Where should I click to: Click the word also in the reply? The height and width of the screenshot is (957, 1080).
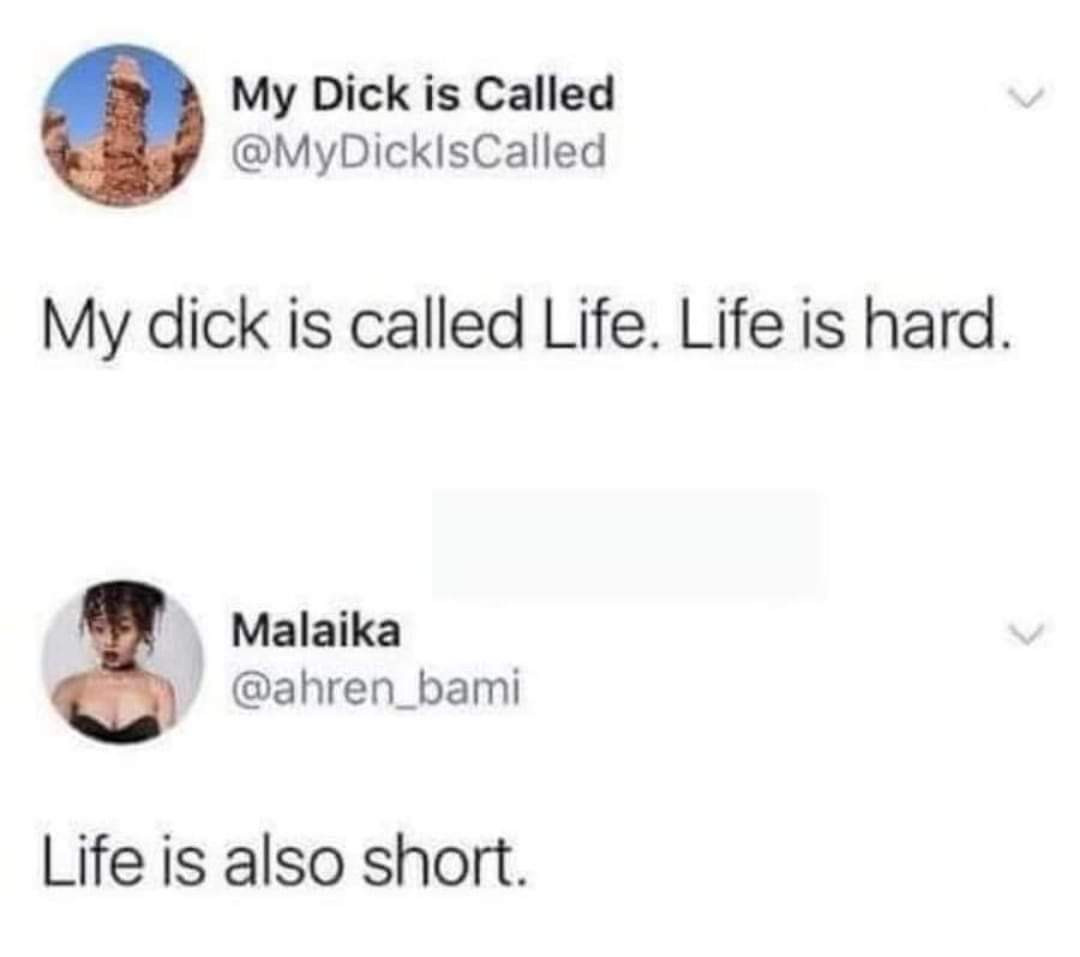(282, 861)
